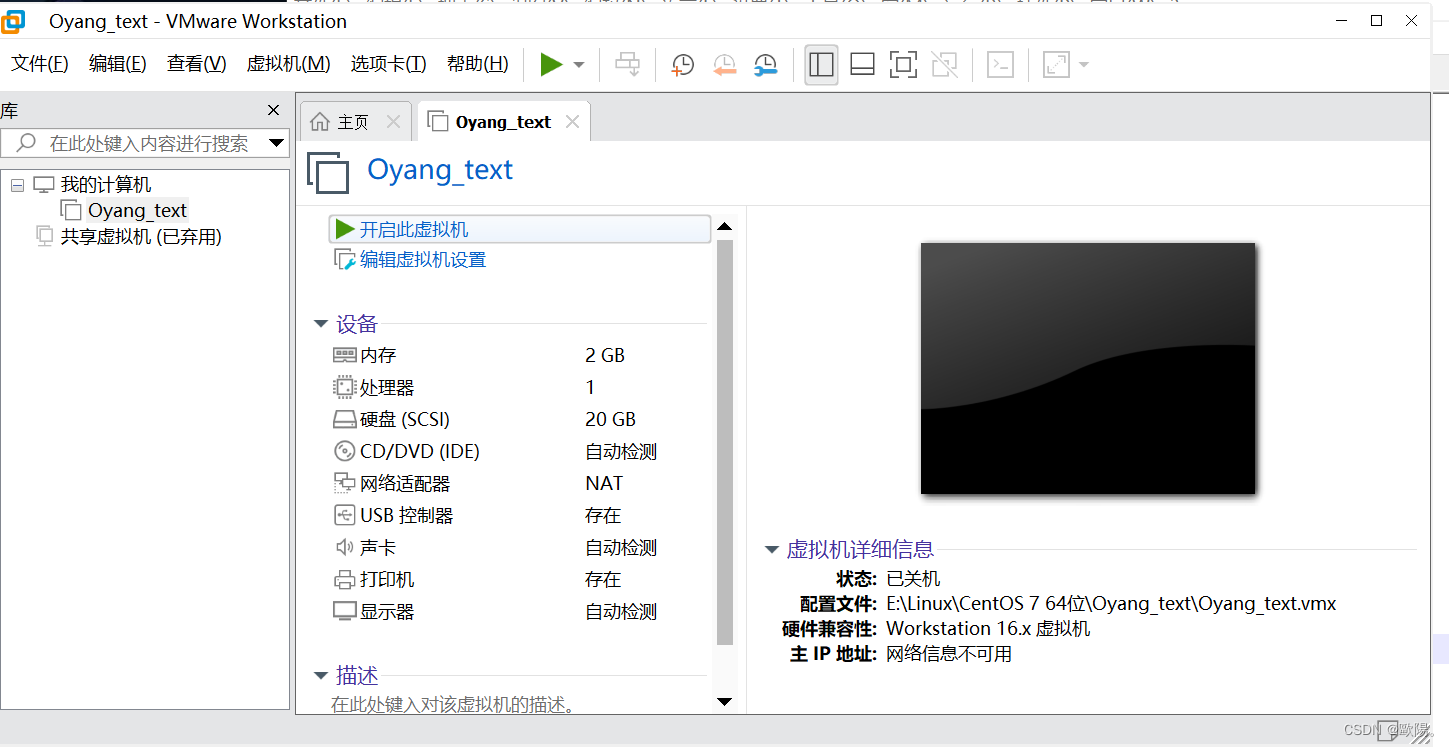Screen dimensions: 1449x747
Task: Click the vertical scrollbar thumb in device panel
Action: [x=725, y=442]
